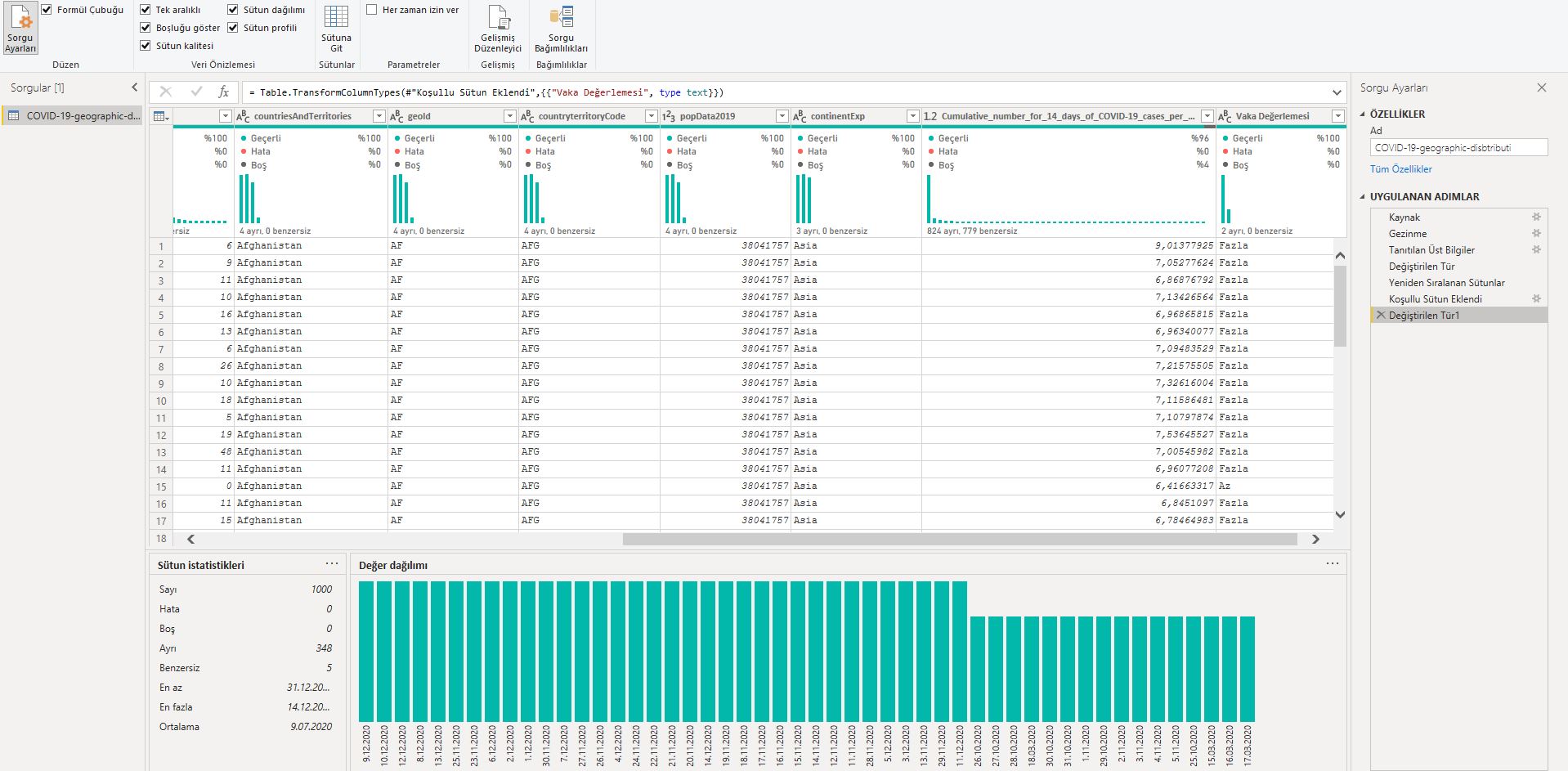Enable Her zaman izin ver checkbox
Screen dimensions: 1568x771
pos(372,10)
